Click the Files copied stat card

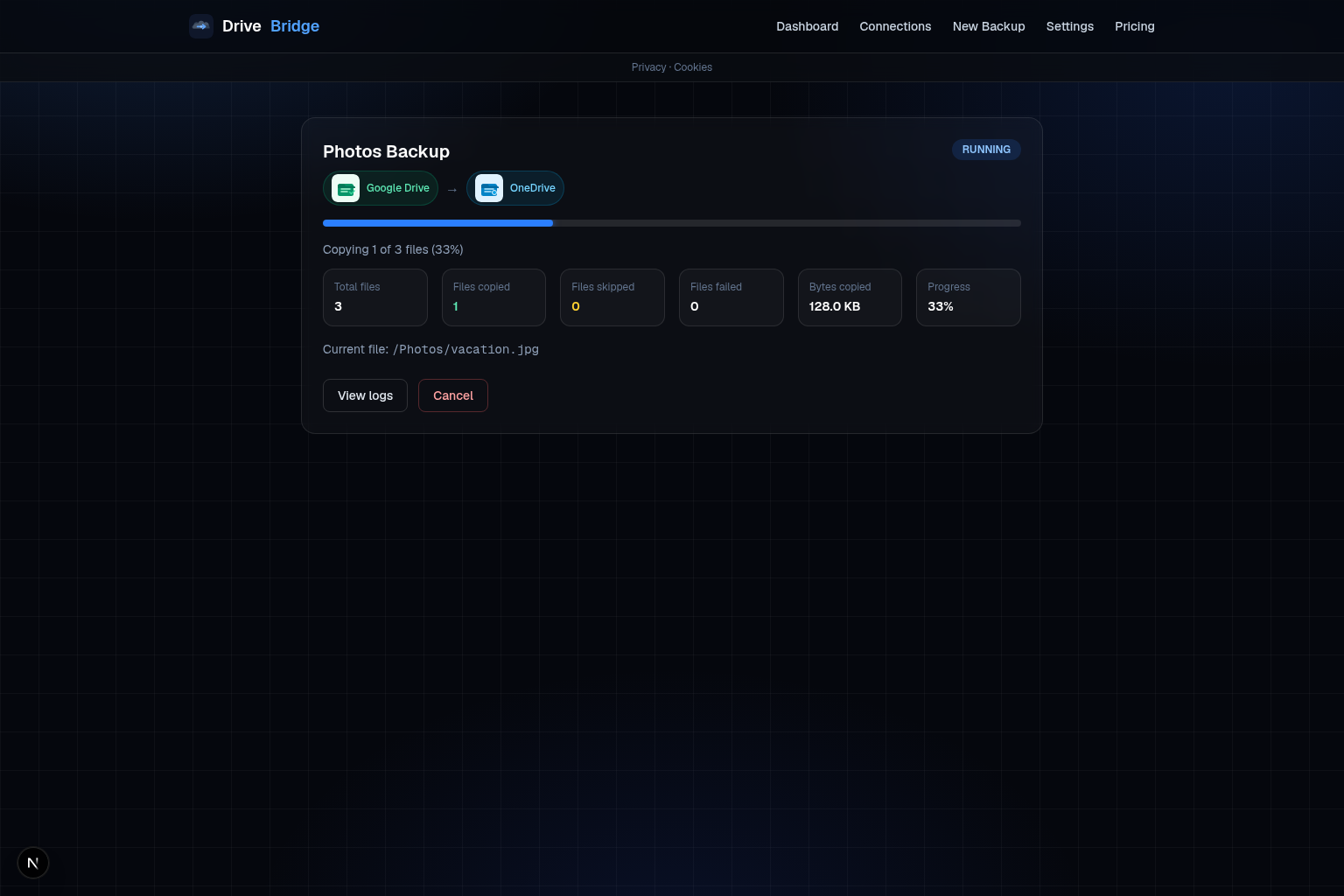493,297
